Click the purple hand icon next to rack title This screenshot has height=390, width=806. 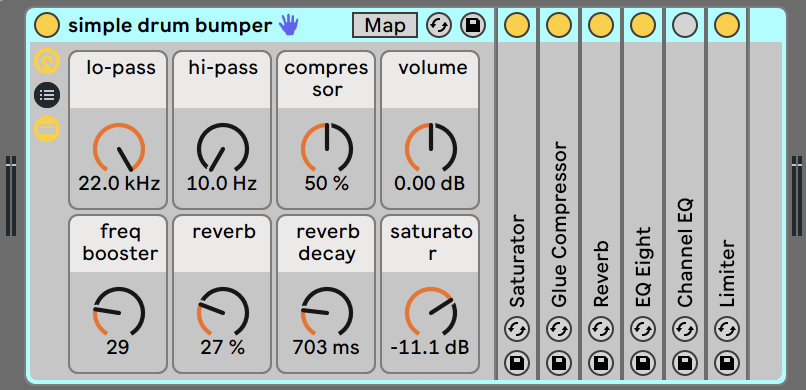[289, 25]
